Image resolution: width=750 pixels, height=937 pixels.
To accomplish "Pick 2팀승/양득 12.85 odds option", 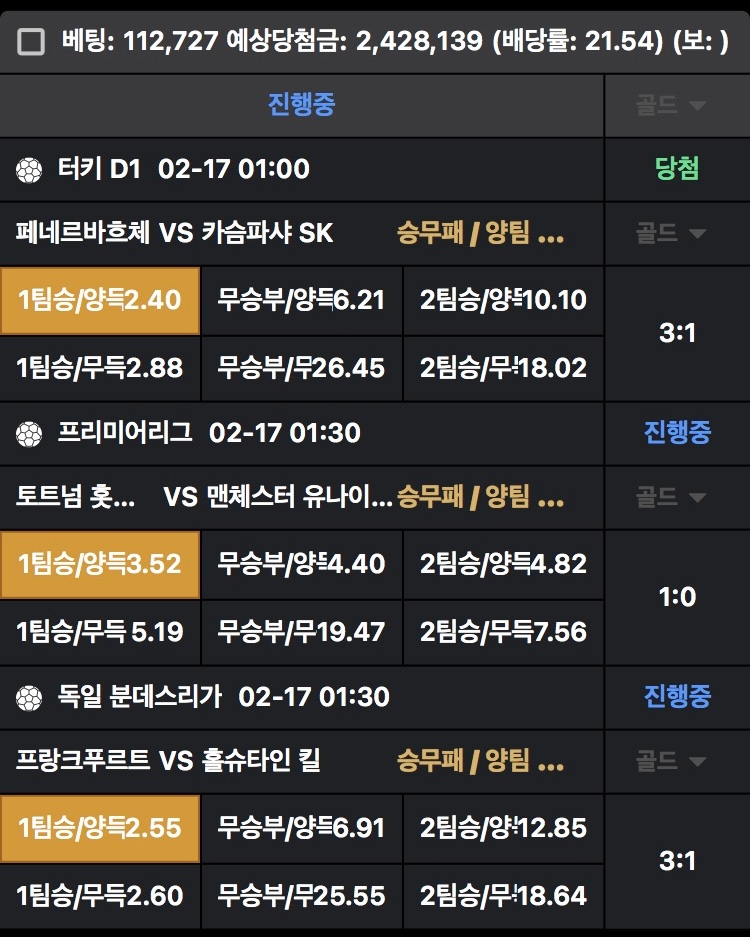I will pyautogui.click(x=503, y=828).
